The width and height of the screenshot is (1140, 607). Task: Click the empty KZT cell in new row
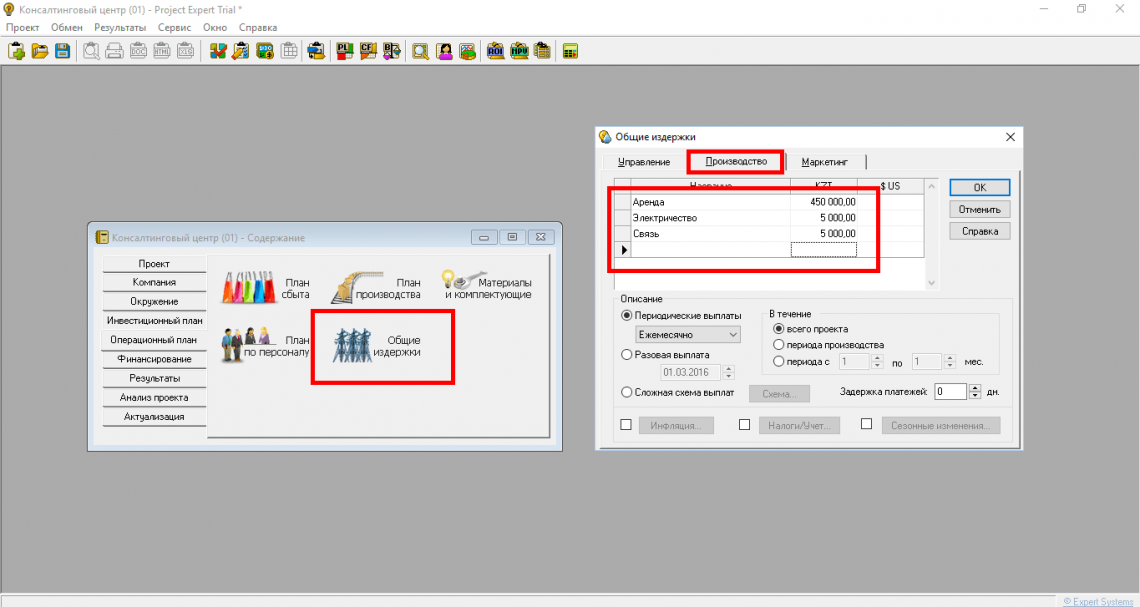823,249
